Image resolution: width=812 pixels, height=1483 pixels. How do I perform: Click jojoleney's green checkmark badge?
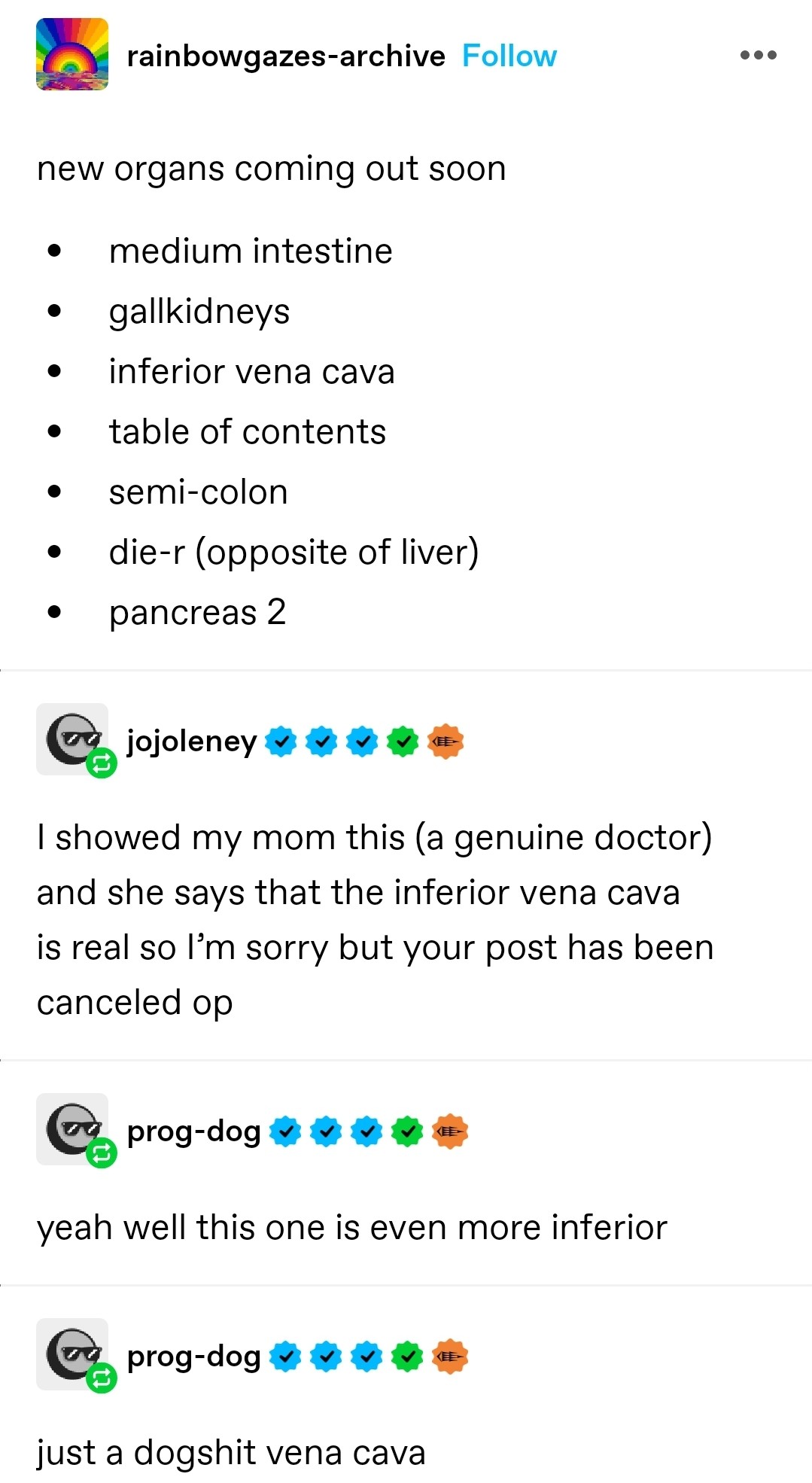coord(403,741)
